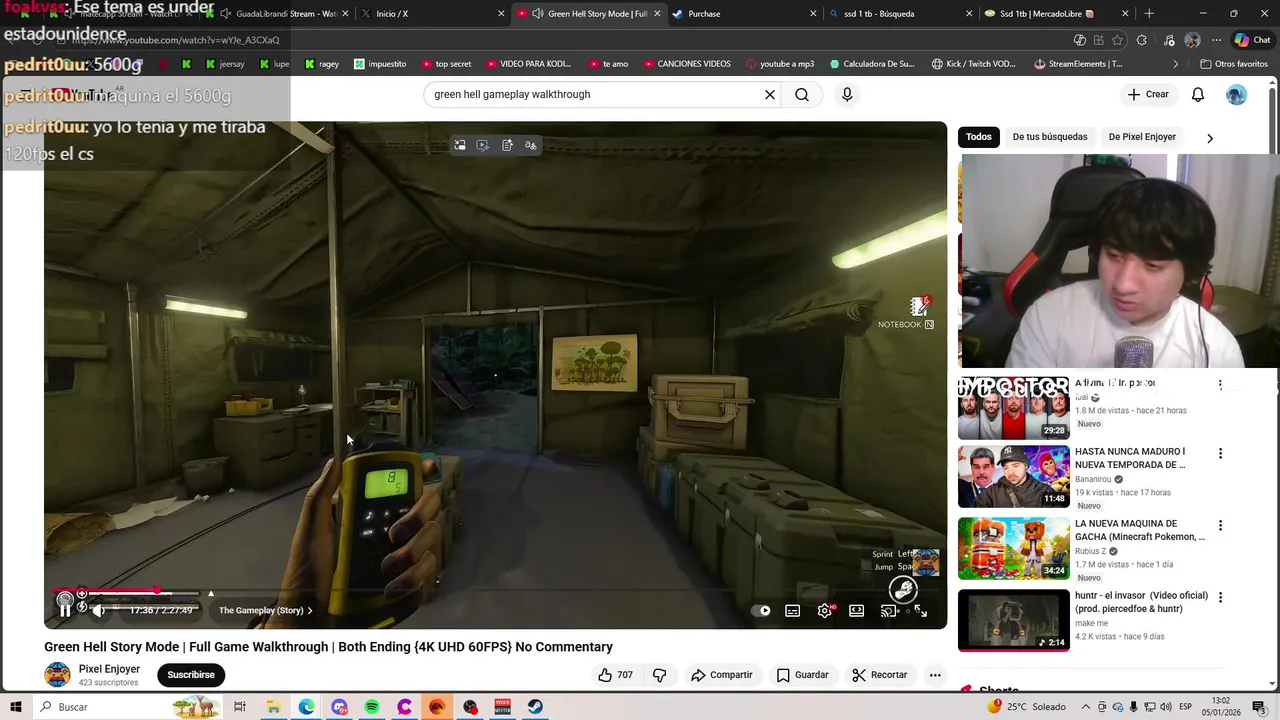
Task: Like the video with 707 likes
Action: point(615,675)
